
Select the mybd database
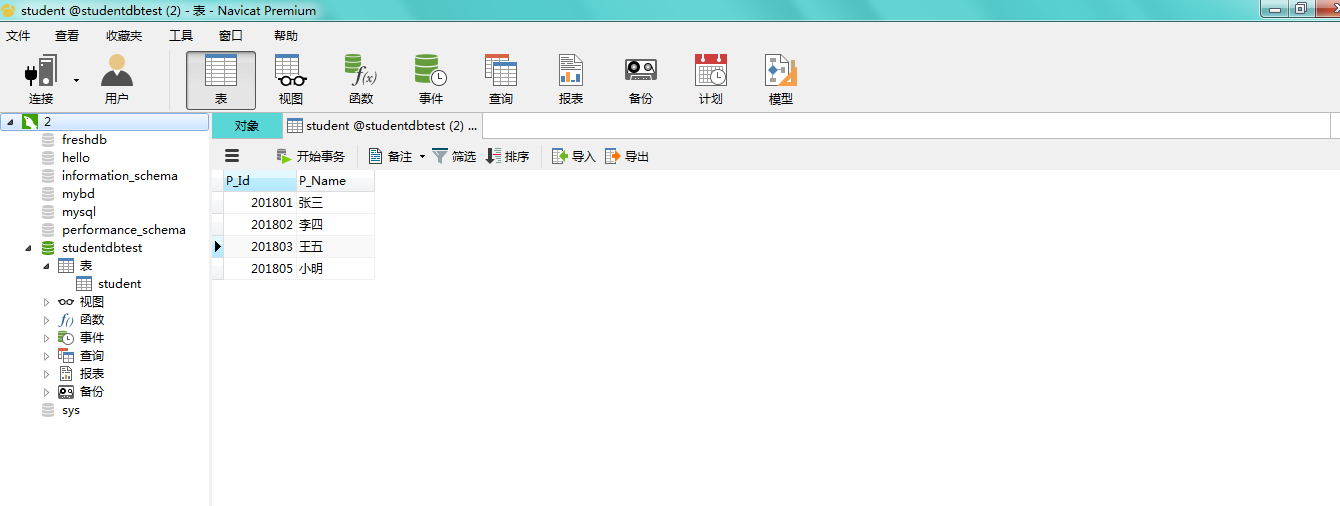pos(78,194)
